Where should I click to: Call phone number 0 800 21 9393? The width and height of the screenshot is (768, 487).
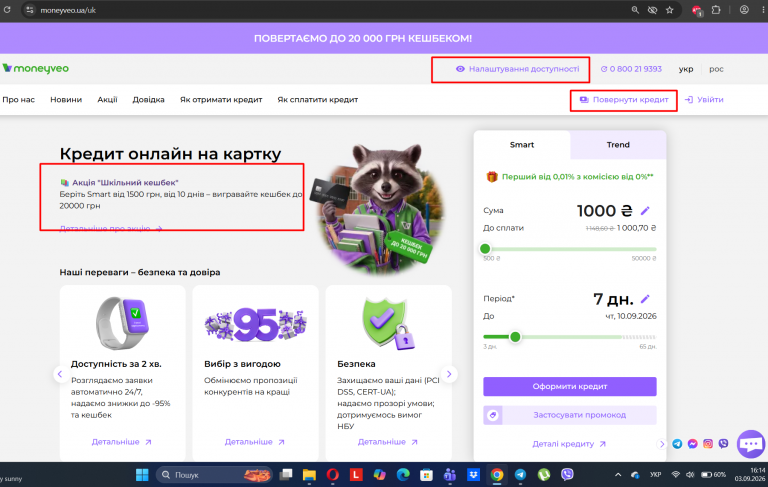tap(631, 69)
